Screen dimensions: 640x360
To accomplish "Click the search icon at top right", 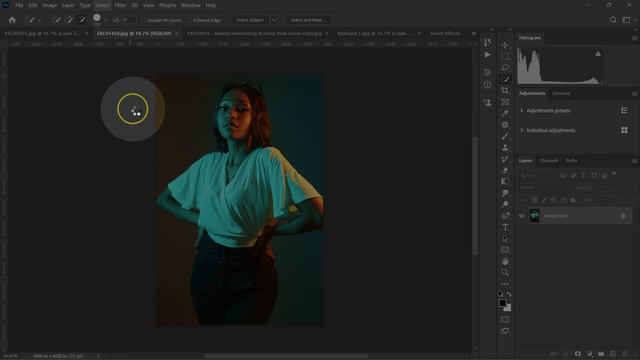I will 613,20.
